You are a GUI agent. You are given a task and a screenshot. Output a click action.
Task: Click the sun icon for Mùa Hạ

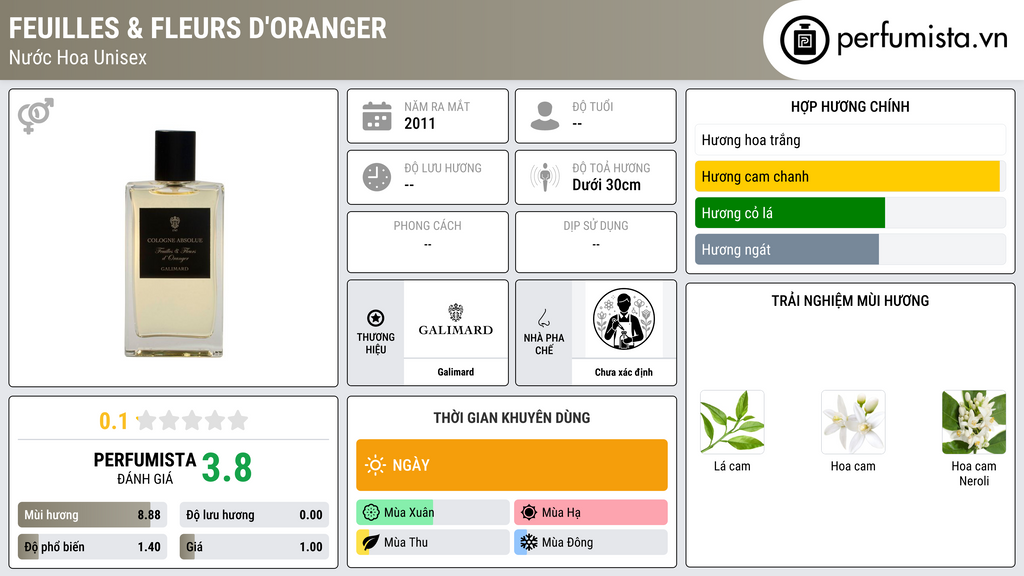[x=529, y=513]
